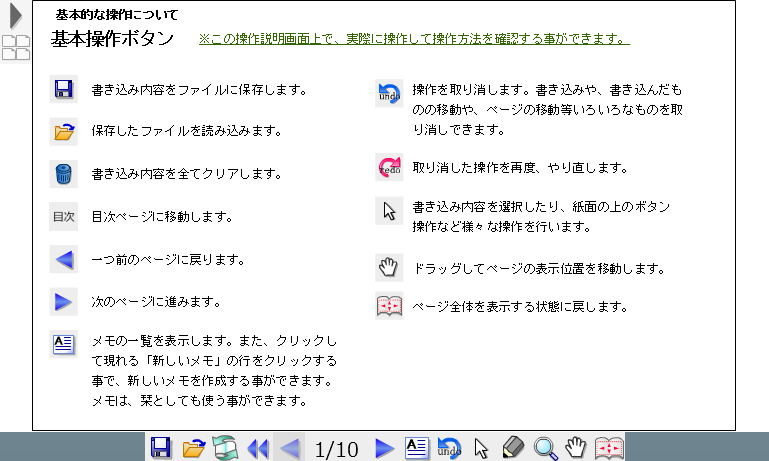769x461 pixels.
Task: Click the page thumbnails layout icon at left
Action: (x=16, y=48)
